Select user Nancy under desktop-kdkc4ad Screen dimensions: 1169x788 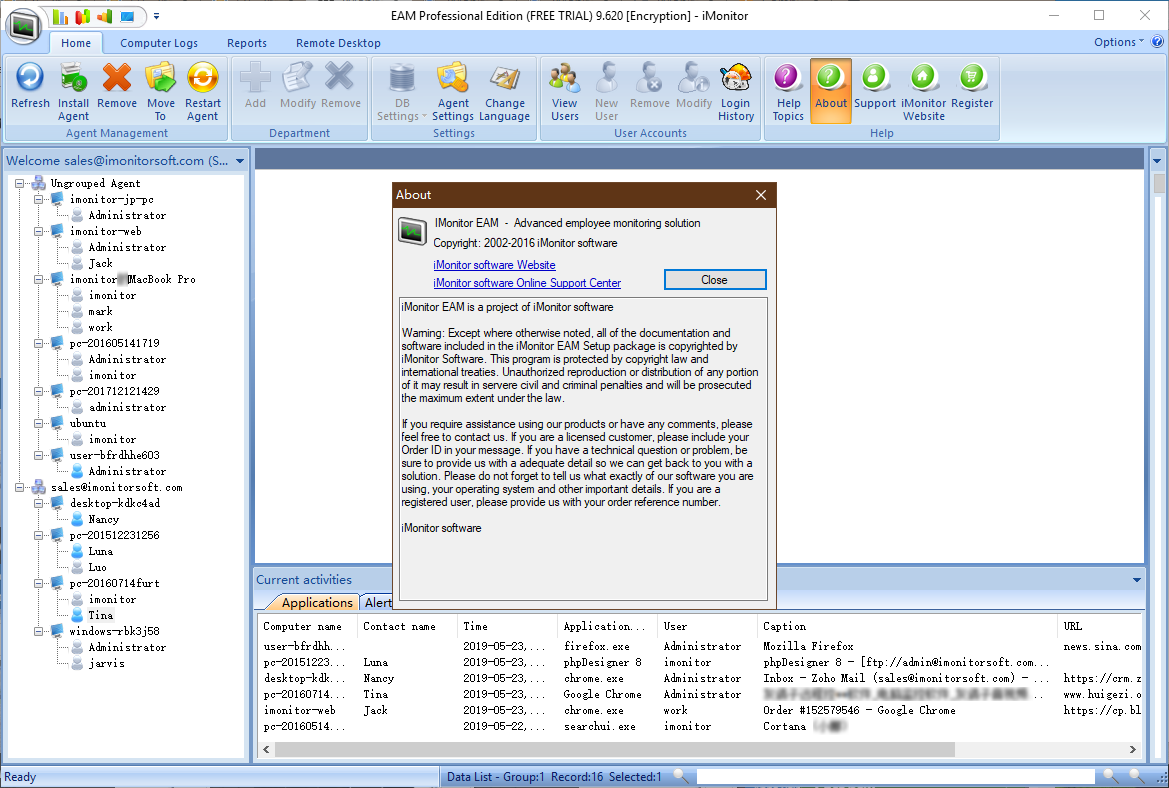pyautogui.click(x=104, y=520)
